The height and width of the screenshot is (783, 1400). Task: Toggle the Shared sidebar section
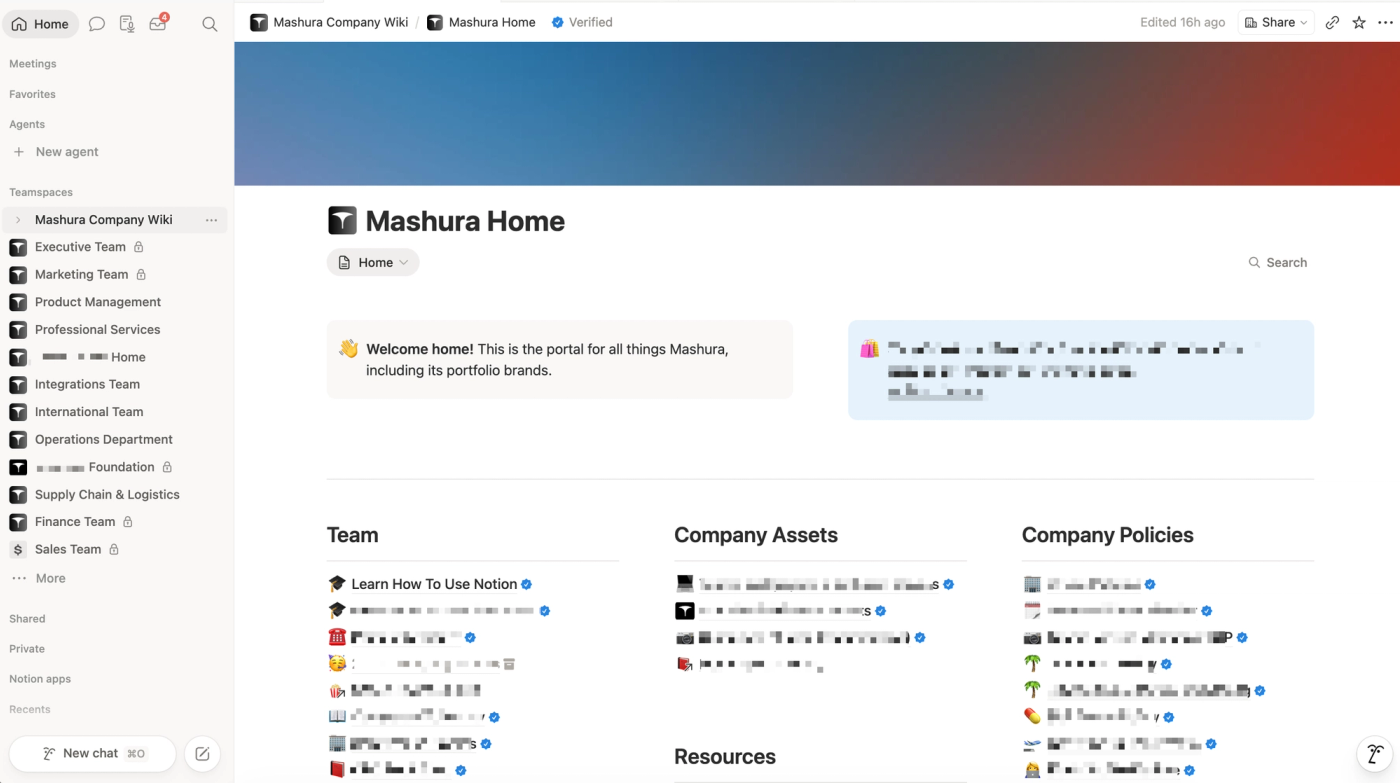(x=27, y=619)
